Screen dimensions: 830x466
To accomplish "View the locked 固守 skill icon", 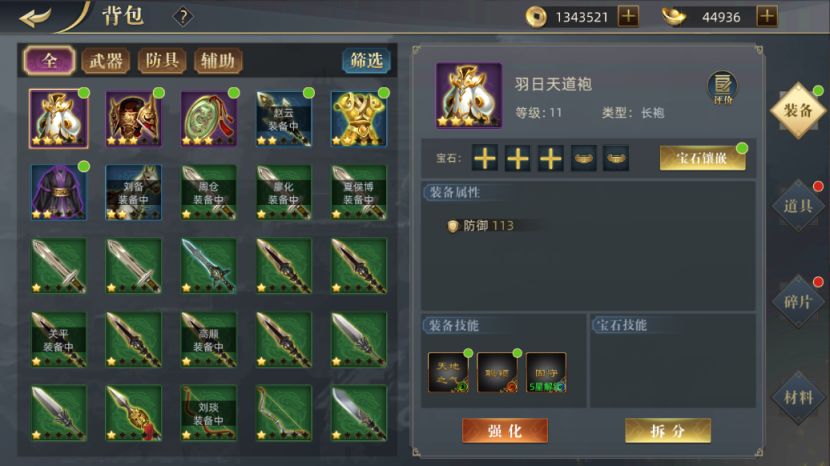I will 546,373.
